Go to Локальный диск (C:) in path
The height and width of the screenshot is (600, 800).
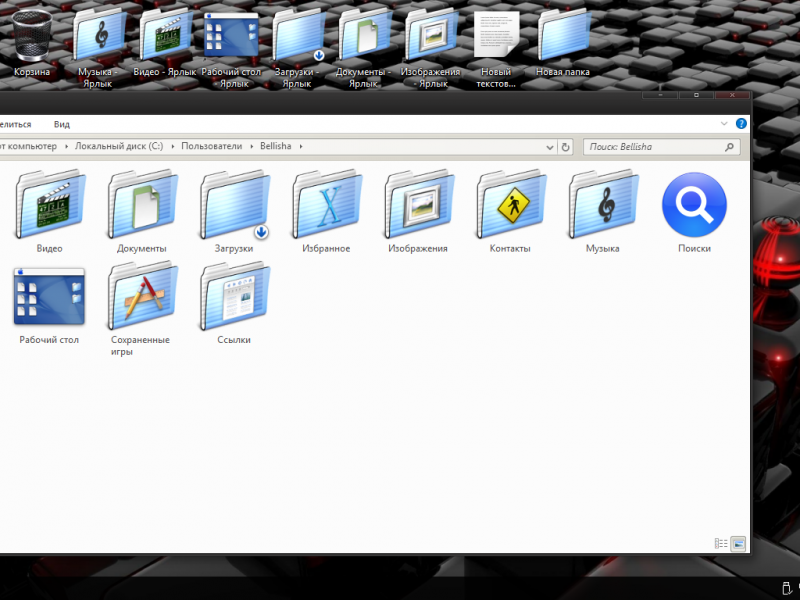pyautogui.click(x=119, y=146)
